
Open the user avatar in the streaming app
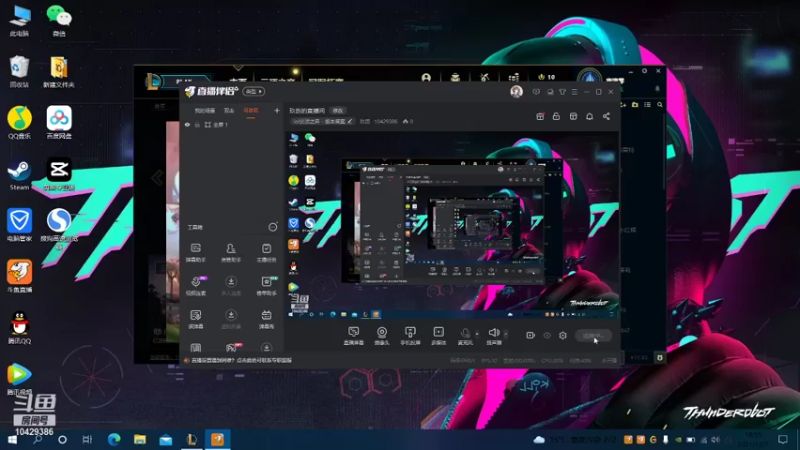tap(516, 91)
